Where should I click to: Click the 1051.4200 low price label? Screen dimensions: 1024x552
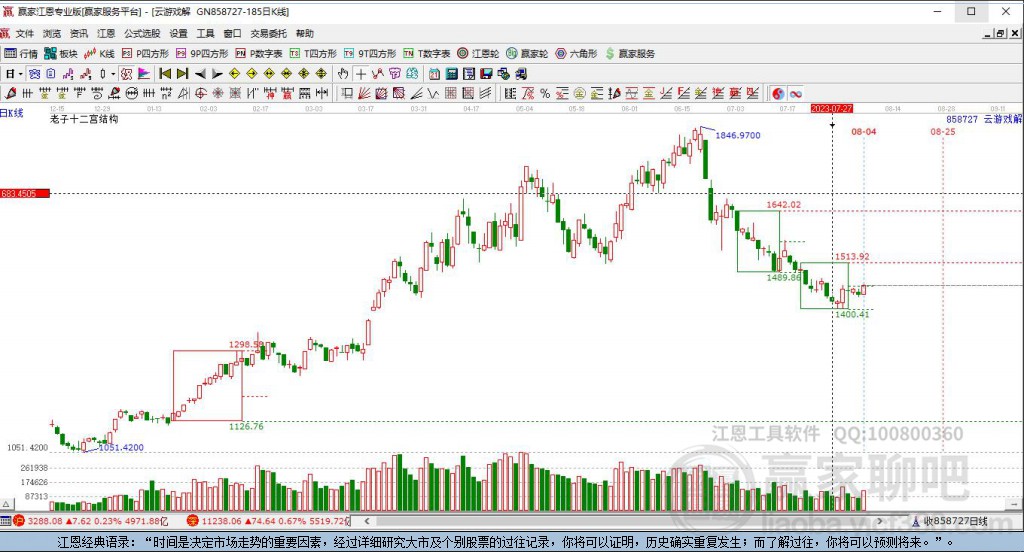coord(121,447)
